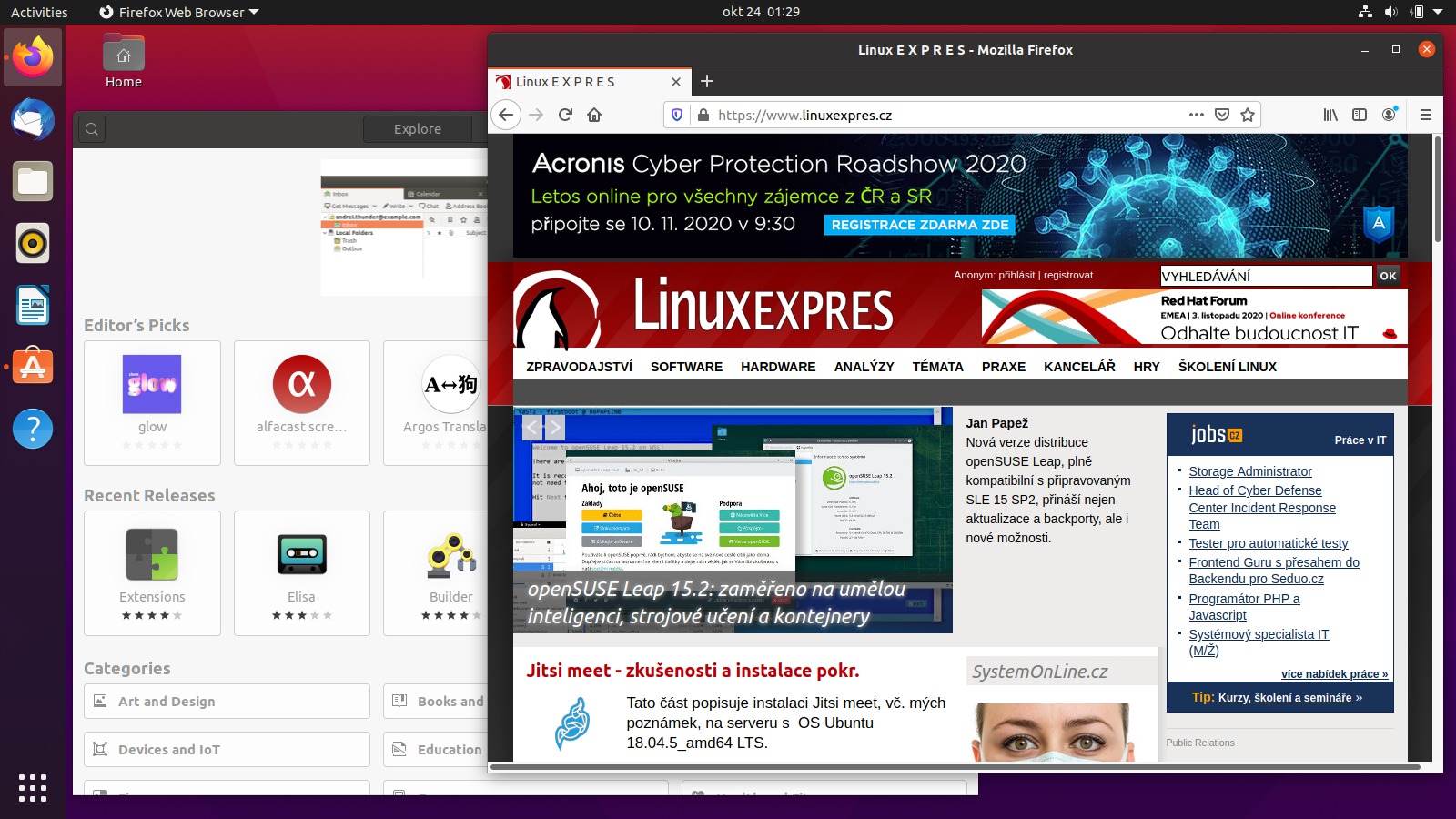The width and height of the screenshot is (1456, 819).
Task: Open the PRAXE section
Action: (x=1004, y=367)
